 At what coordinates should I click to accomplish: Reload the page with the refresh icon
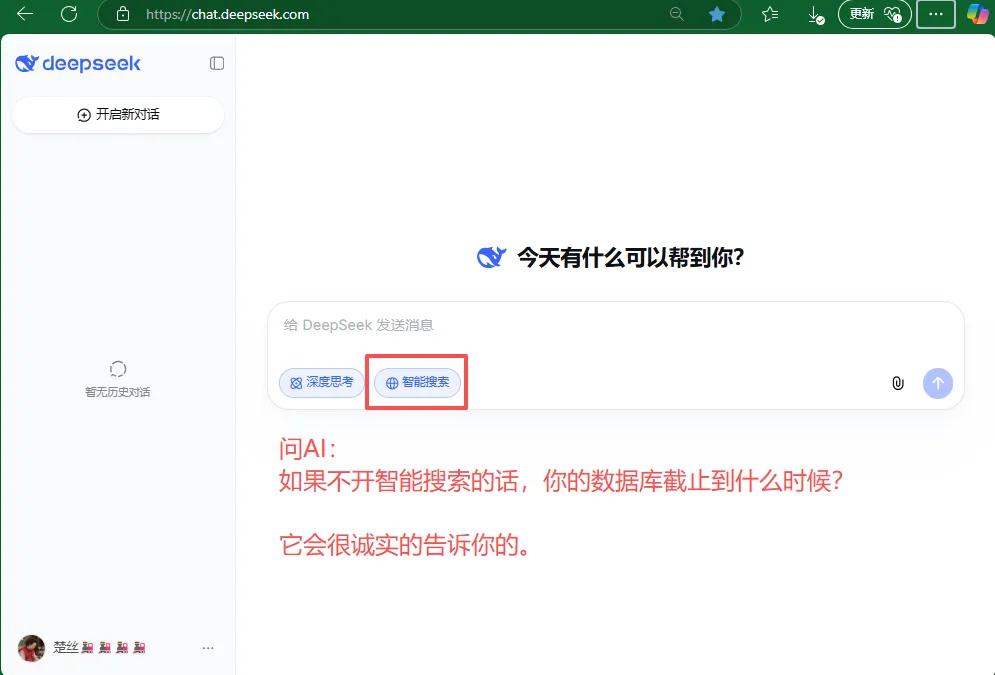69,14
